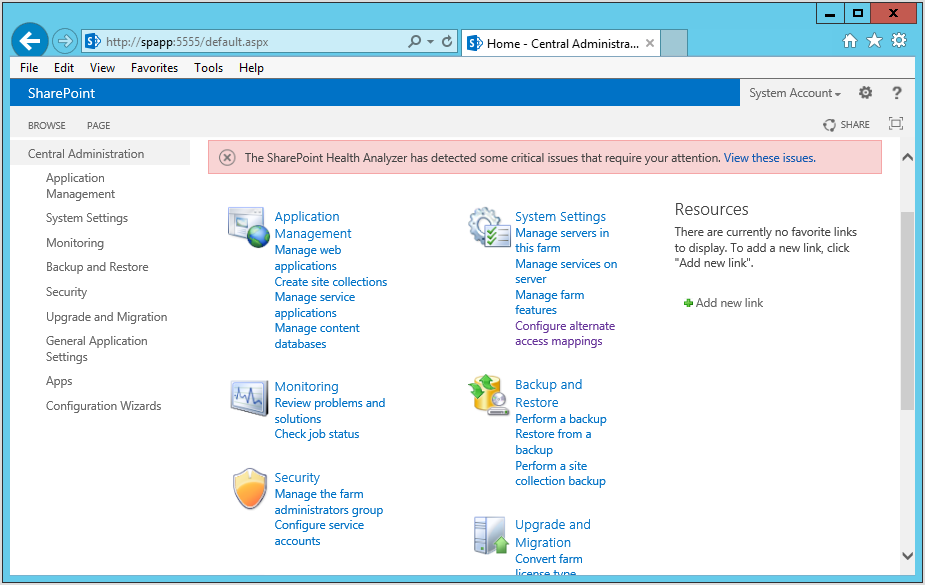Open Manage web applications link
925x585 pixels.
coord(307,258)
